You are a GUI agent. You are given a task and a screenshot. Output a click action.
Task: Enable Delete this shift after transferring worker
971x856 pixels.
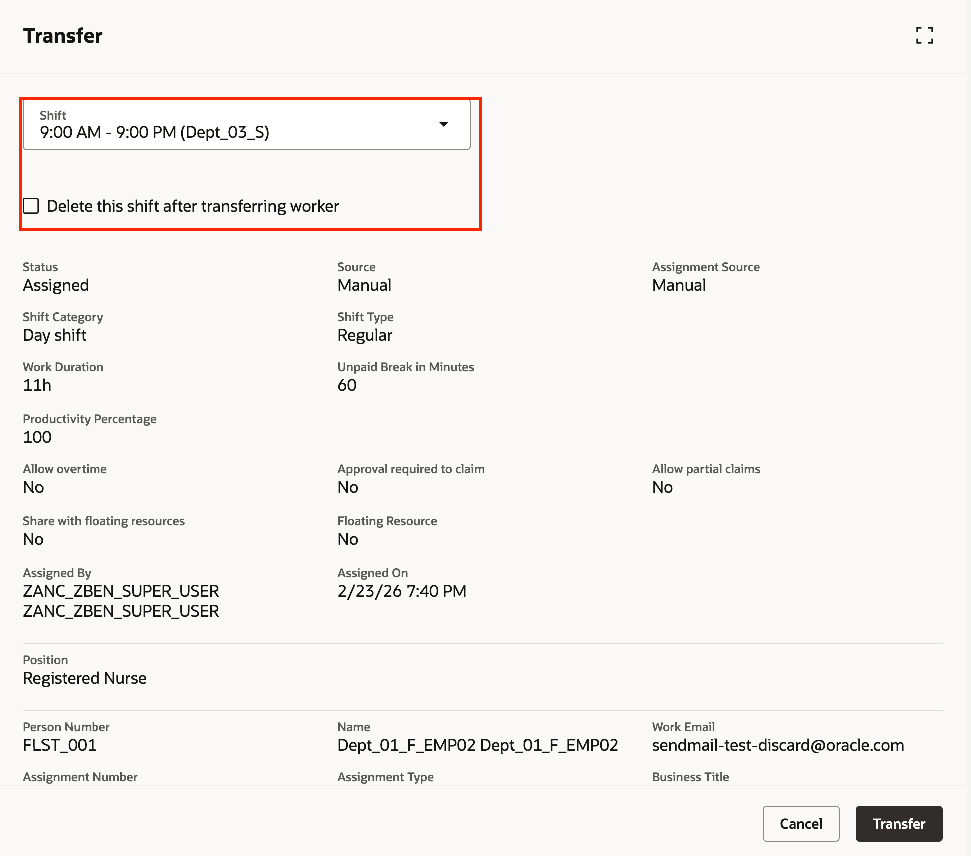tap(31, 205)
